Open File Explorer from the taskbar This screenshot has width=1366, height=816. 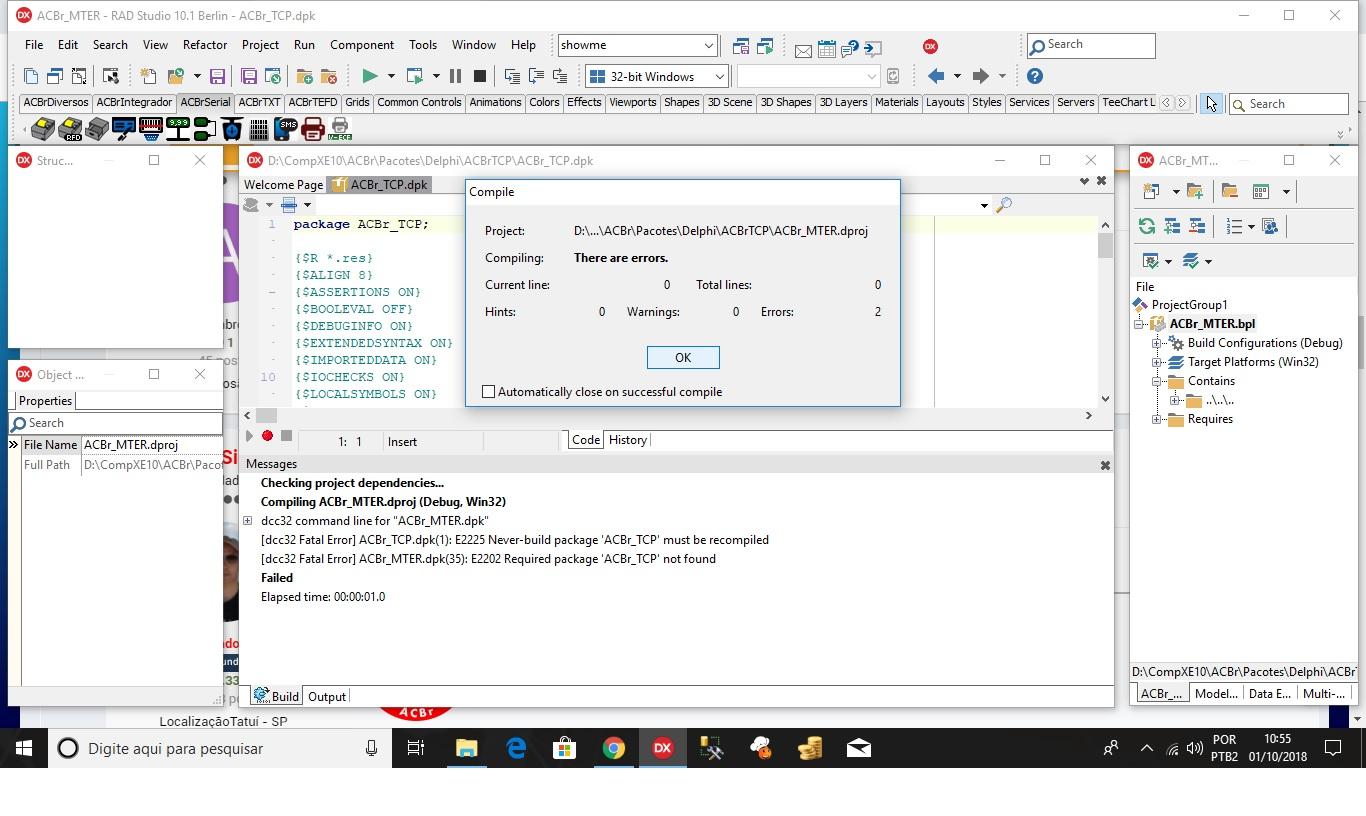[x=466, y=748]
